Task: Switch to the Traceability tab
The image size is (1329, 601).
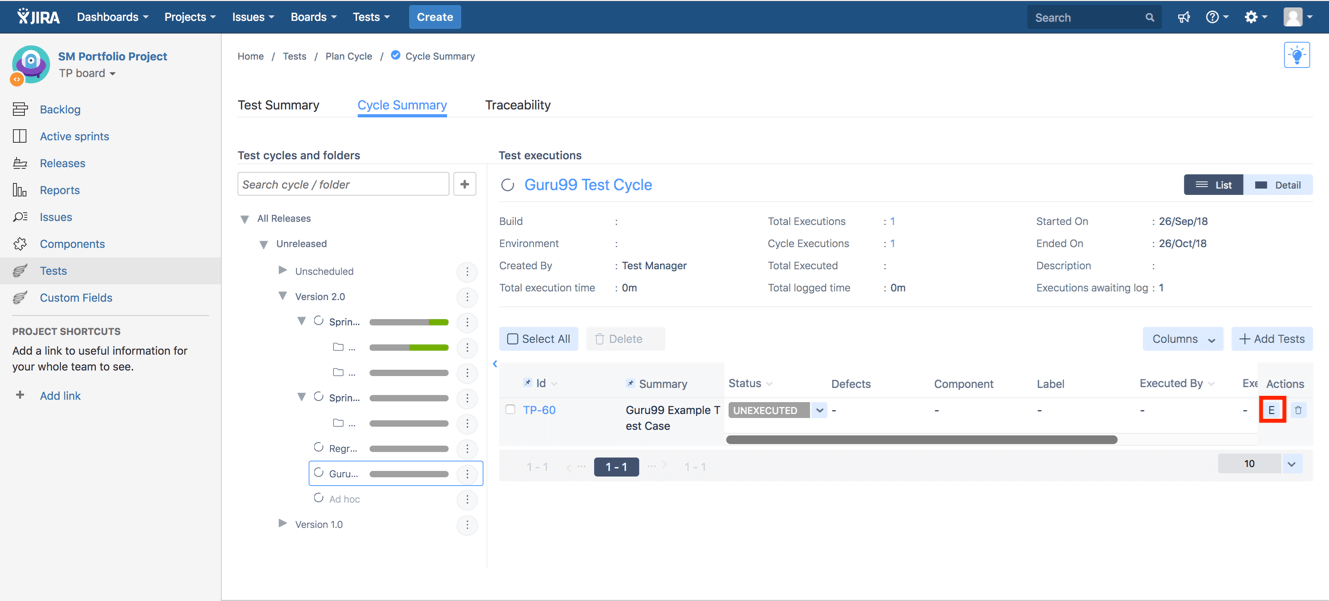Action: 517,105
